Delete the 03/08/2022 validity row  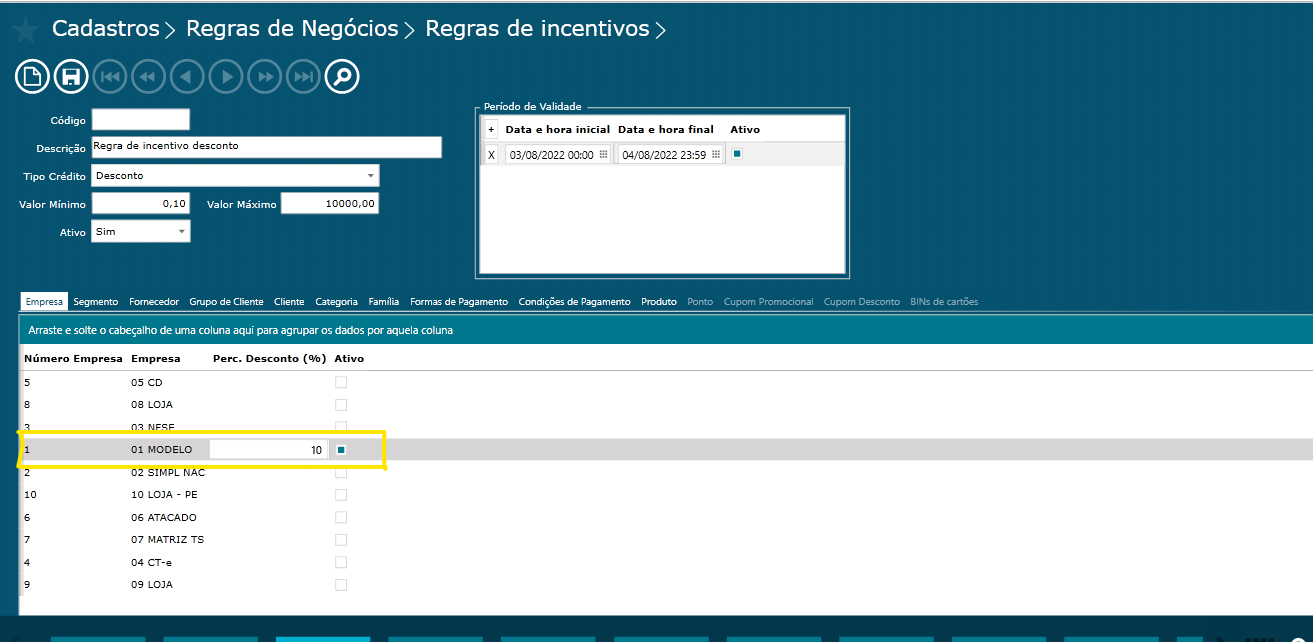pyautogui.click(x=489, y=154)
